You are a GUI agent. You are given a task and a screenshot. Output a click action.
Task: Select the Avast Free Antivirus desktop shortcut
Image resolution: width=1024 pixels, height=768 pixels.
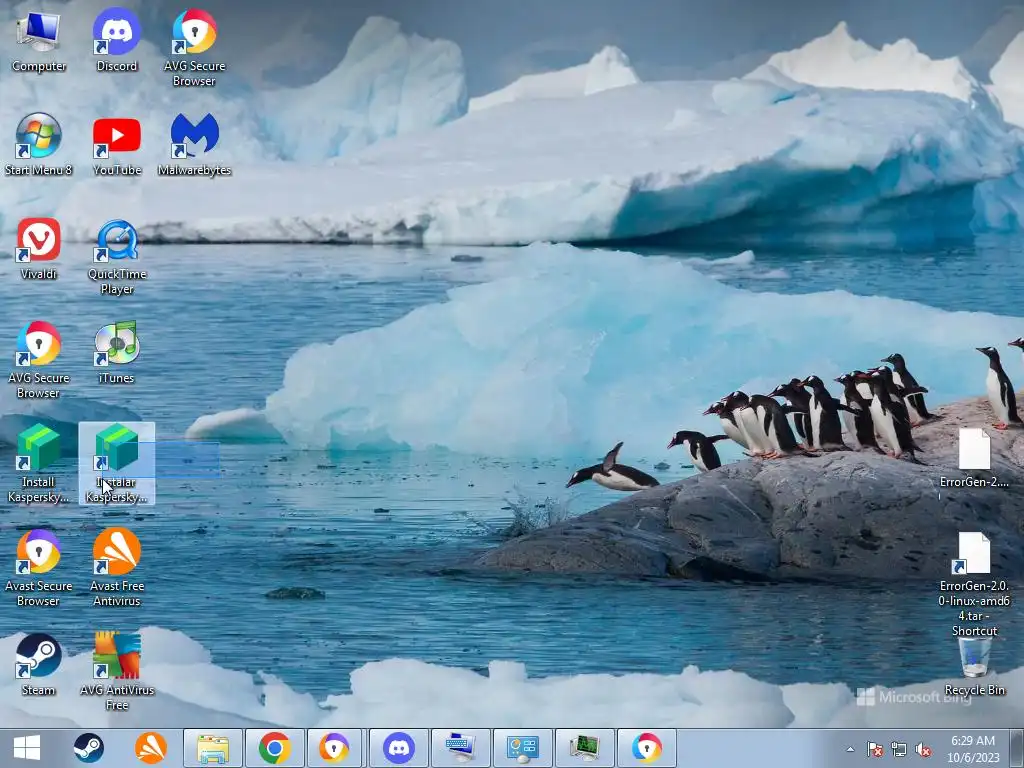coord(117,568)
